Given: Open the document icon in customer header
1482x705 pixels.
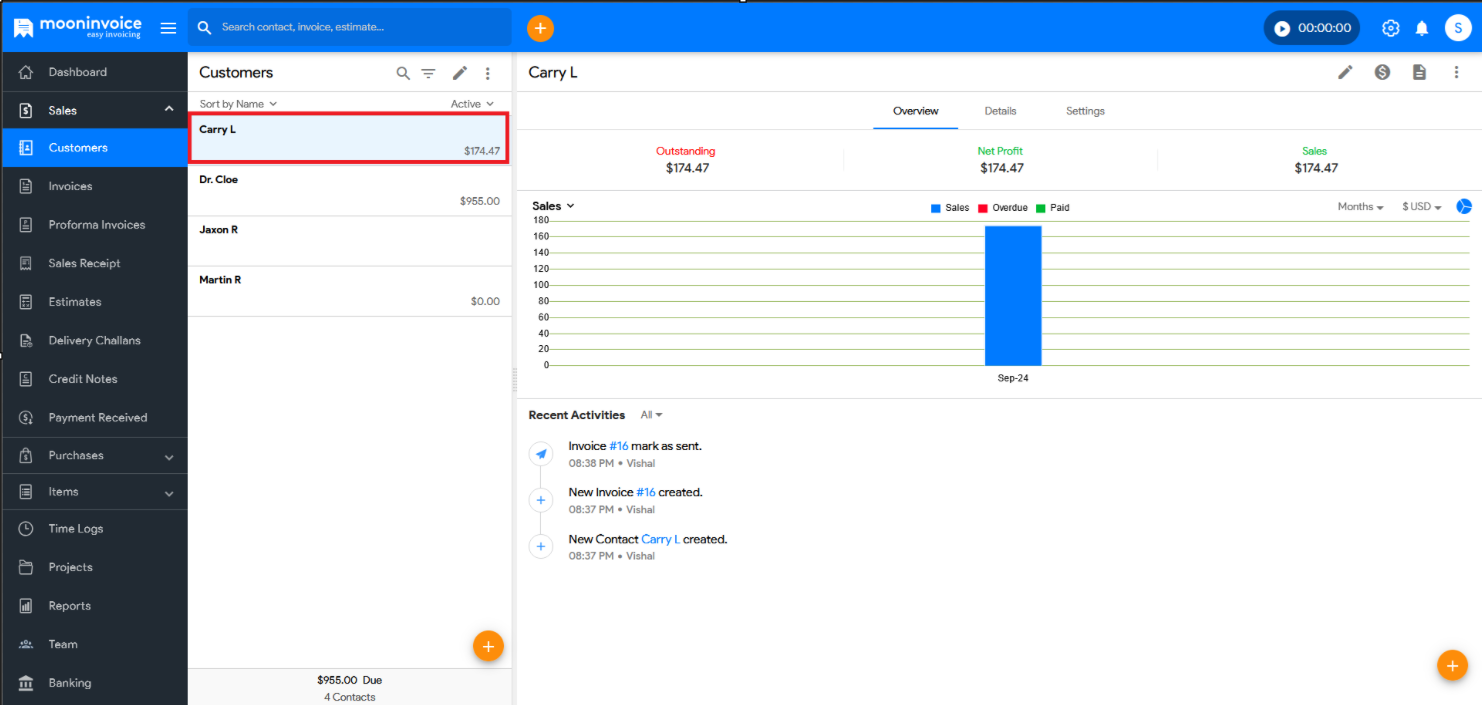Looking at the screenshot, I should (1419, 72).
